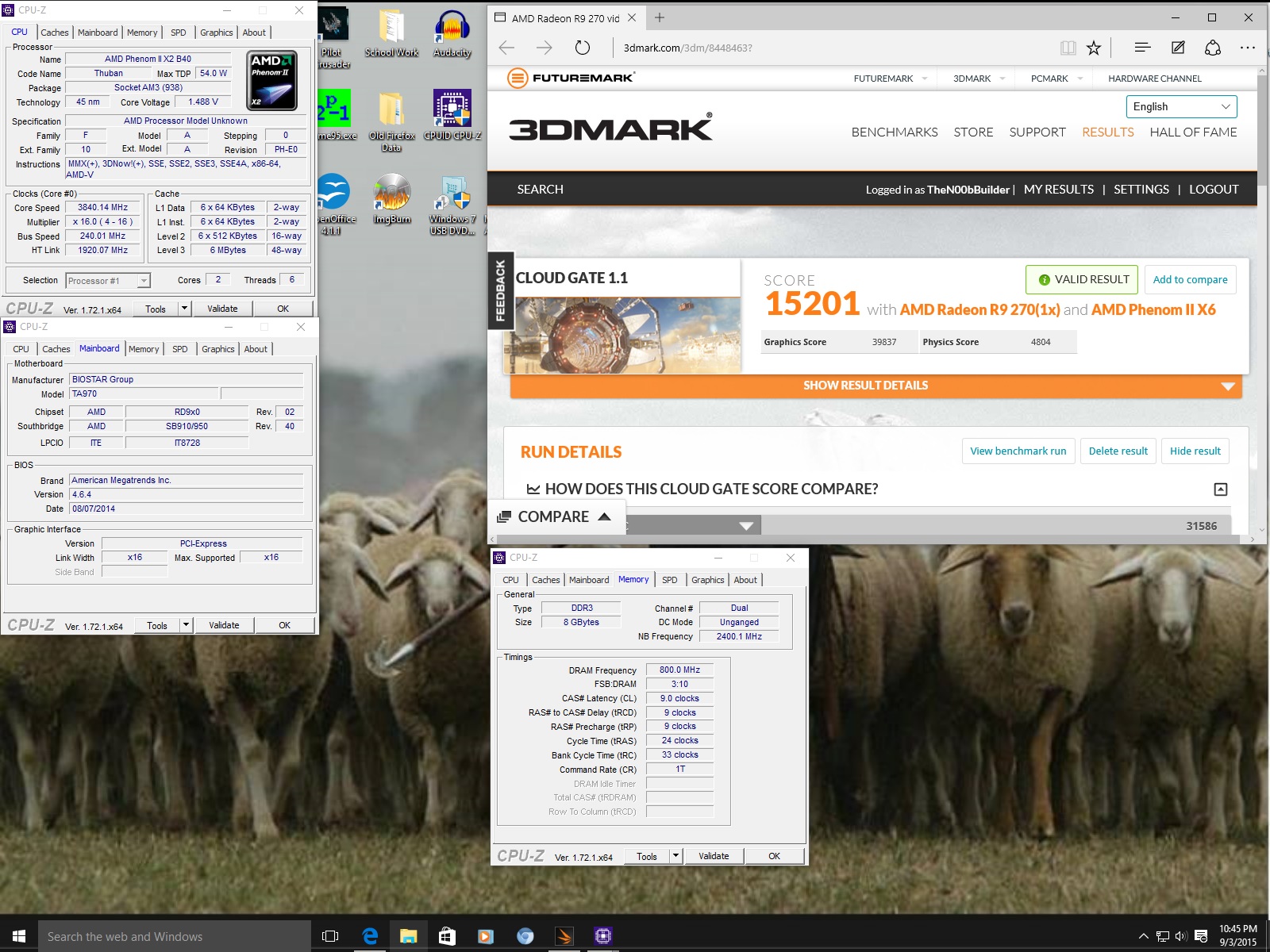Click Add to compare button
This screenshot has height=952, width=1270.
coord(1190,279)
